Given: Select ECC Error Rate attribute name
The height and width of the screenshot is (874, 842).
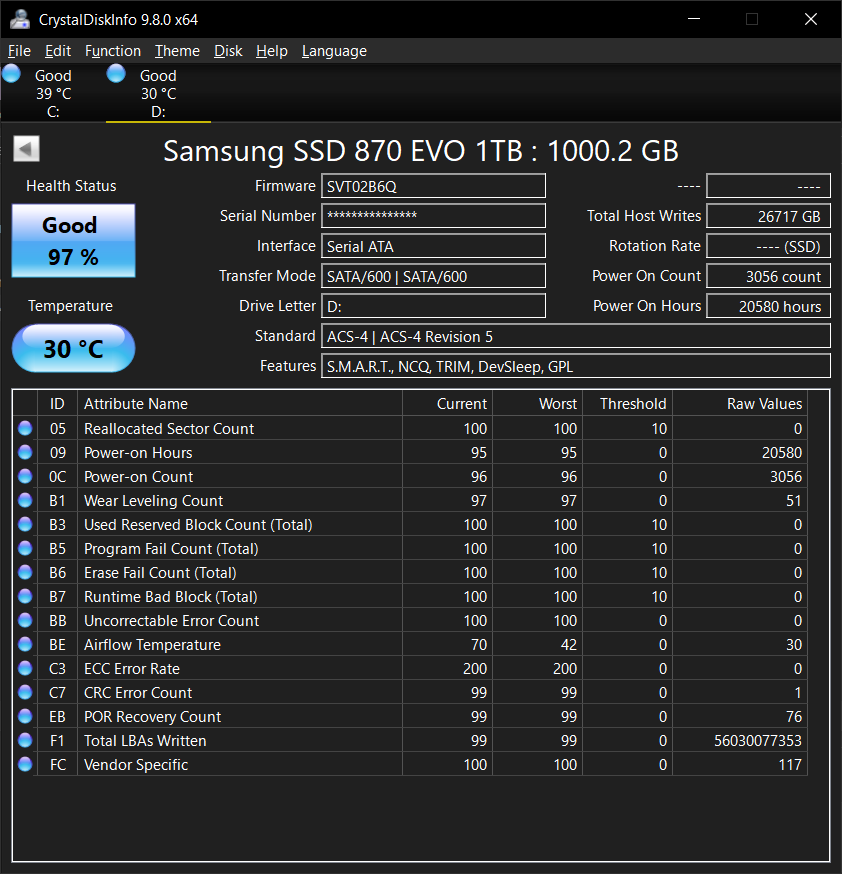Looking at the screenshot, I should point(132,668).
